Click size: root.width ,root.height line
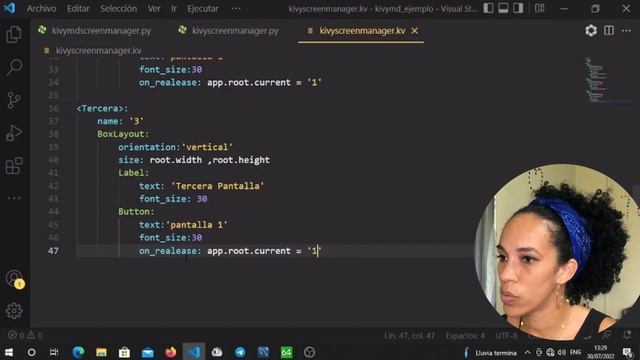This screenshot has height=360, width=640. (194, 160)
